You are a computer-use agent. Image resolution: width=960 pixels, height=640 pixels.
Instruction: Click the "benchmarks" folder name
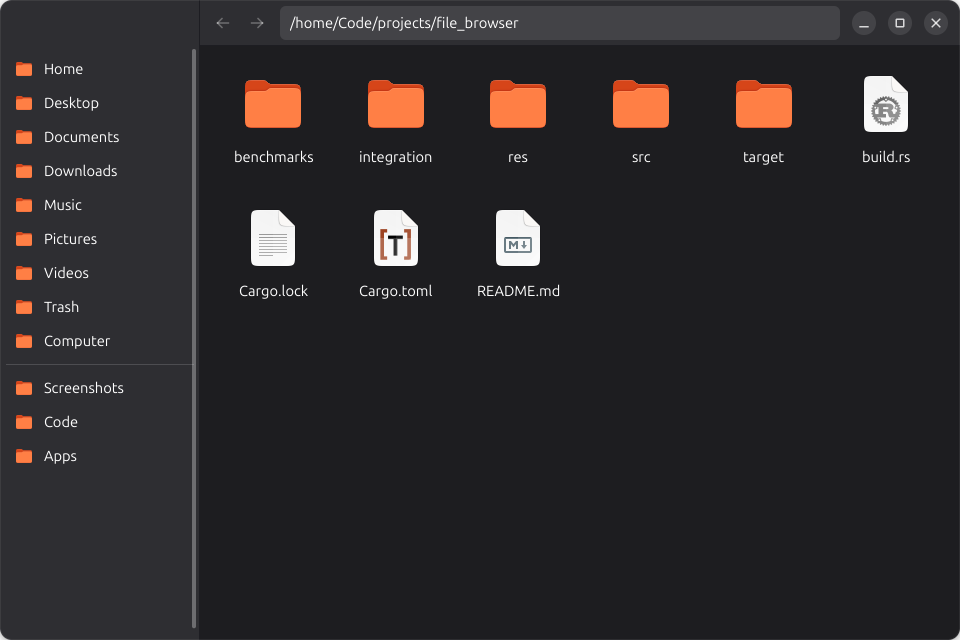pyautogui.click(x=273, y=157)
